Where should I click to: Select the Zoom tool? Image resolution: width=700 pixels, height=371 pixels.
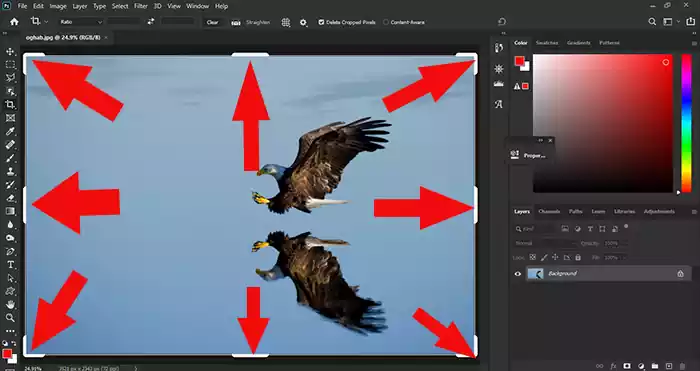(10, 318)
